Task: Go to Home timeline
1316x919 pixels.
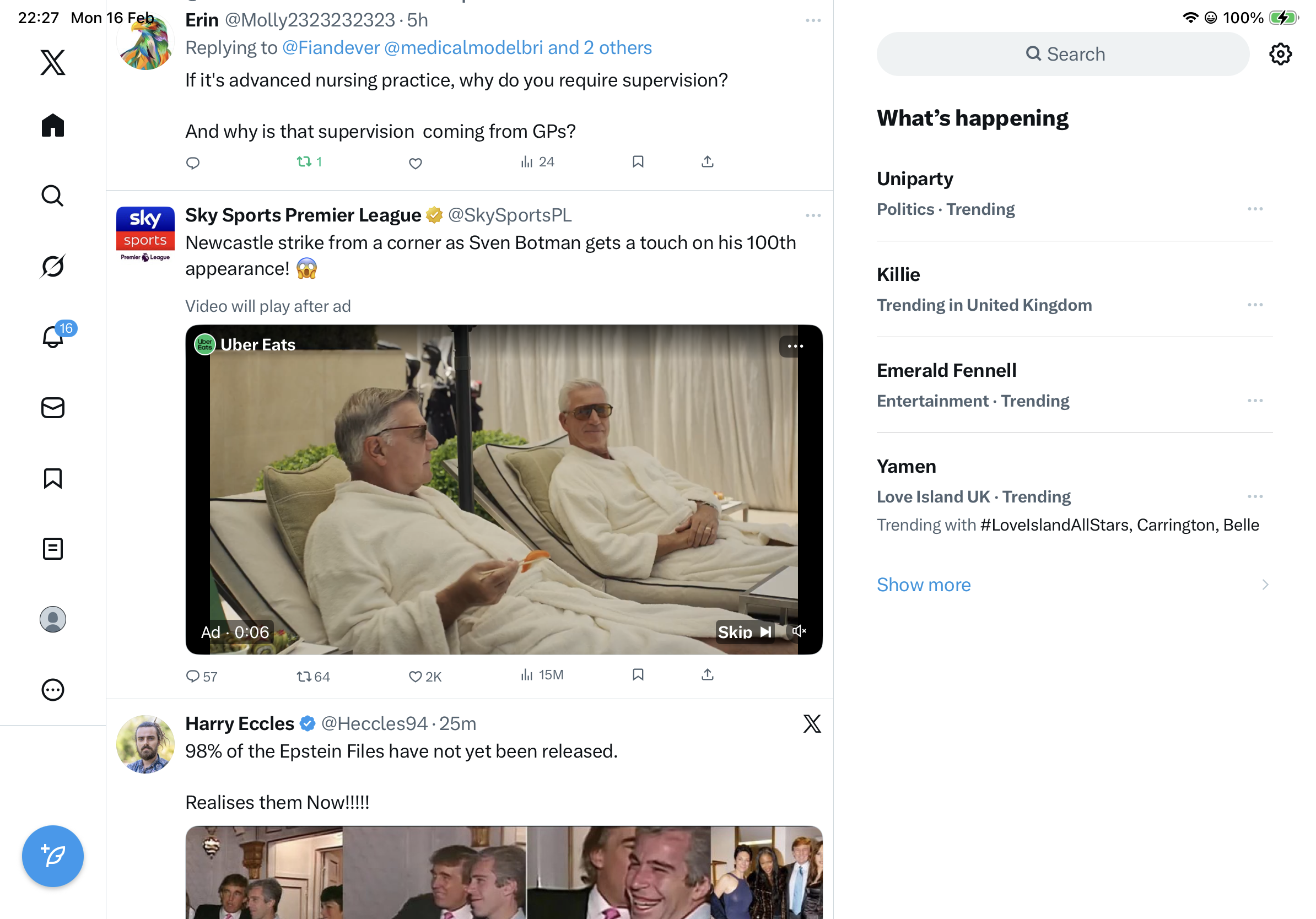Action: tap(53, 125)
